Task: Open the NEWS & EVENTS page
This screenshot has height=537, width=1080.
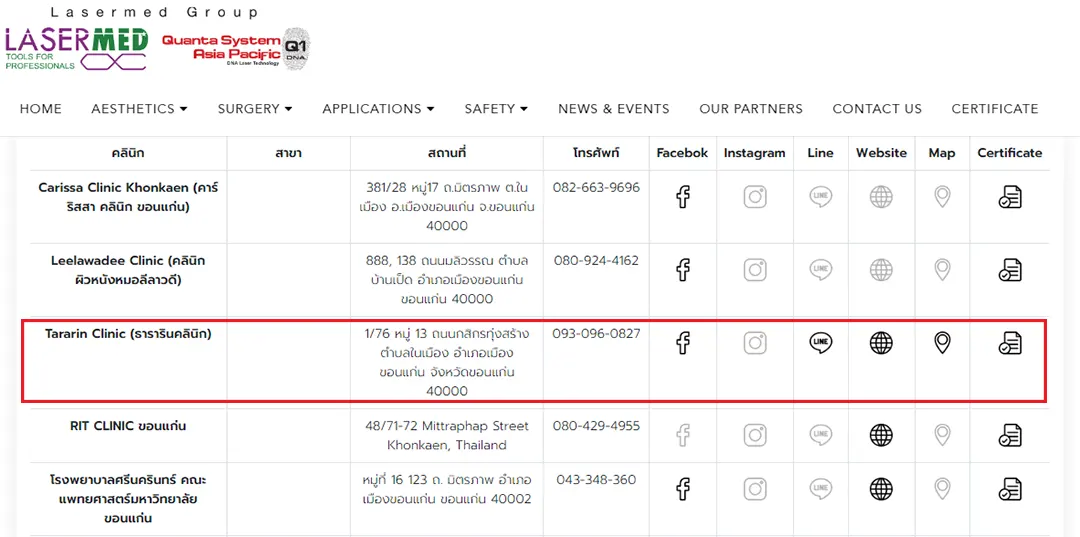Action: (x=614, y=109)
